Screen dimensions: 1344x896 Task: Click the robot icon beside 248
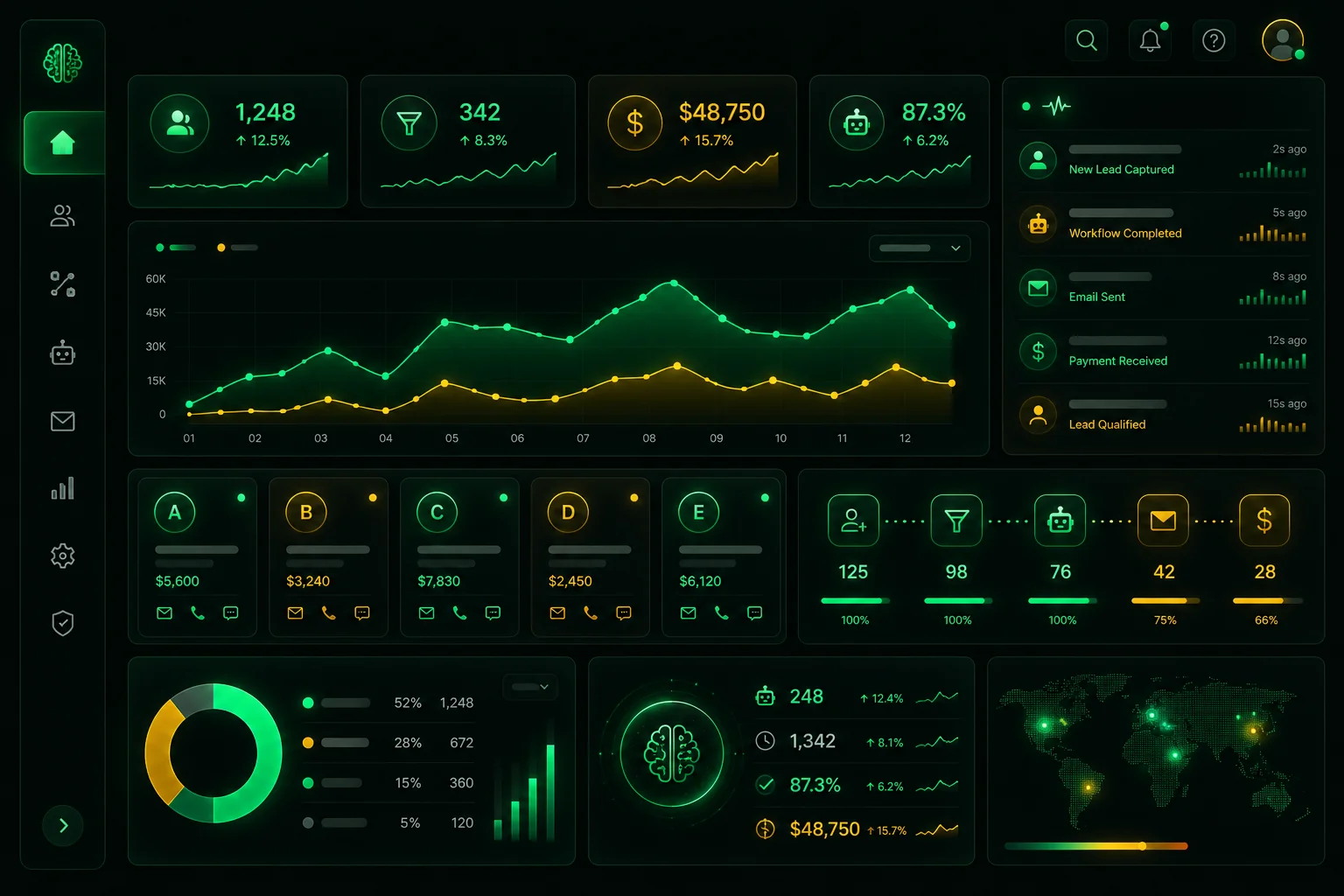coord(766,696)
